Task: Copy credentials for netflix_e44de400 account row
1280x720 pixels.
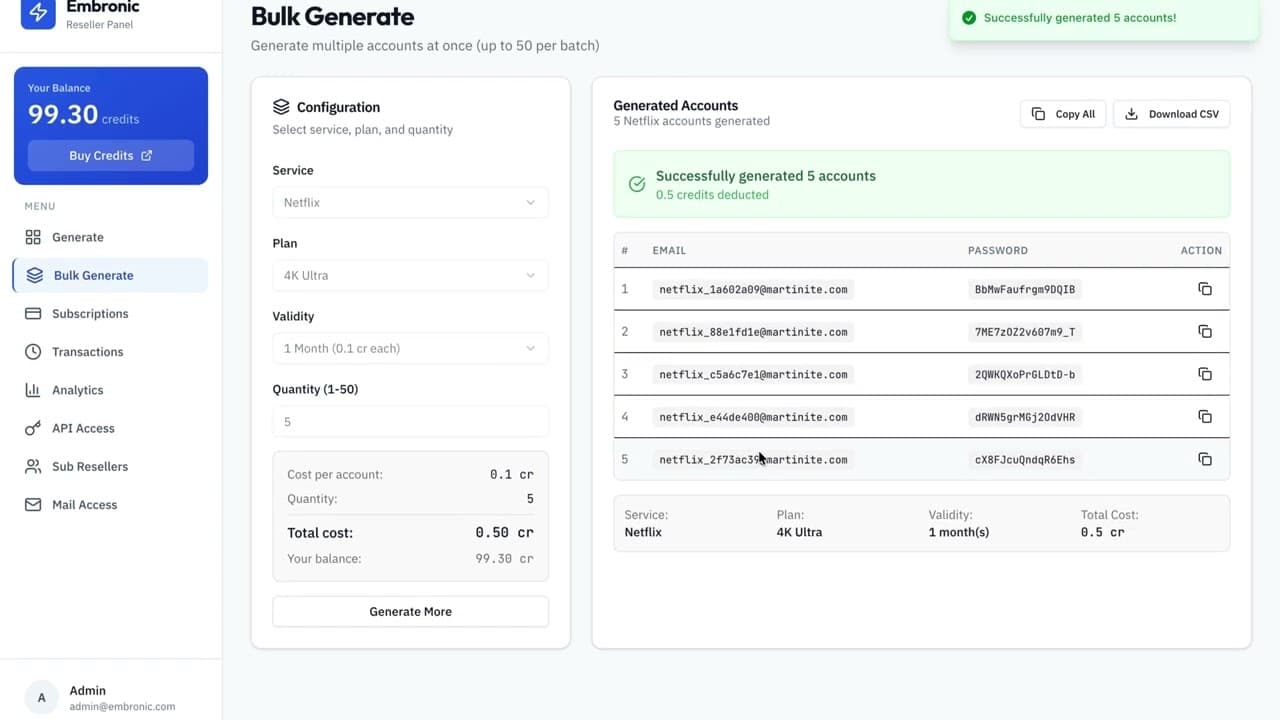Action: point(1204,417)
